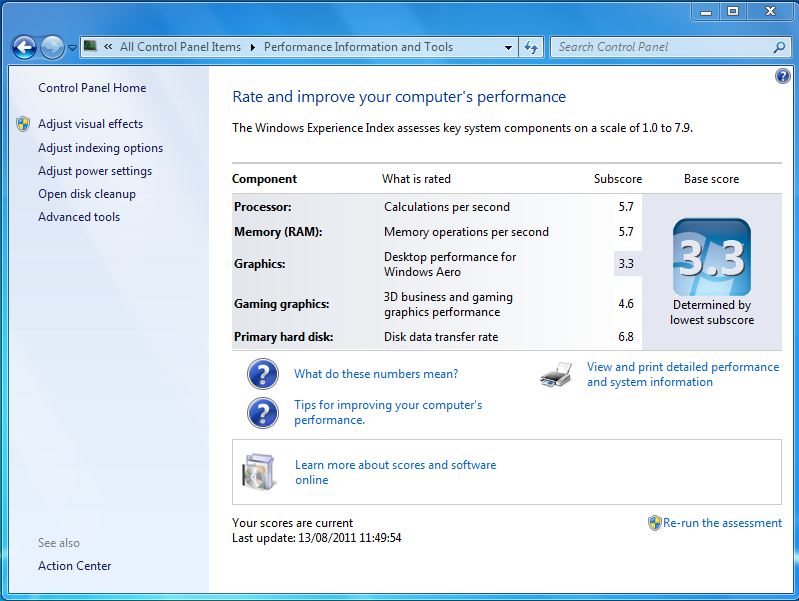Go to Control Panel Home
The height and width of the screenshot is (601, 799).
[92, 88]
